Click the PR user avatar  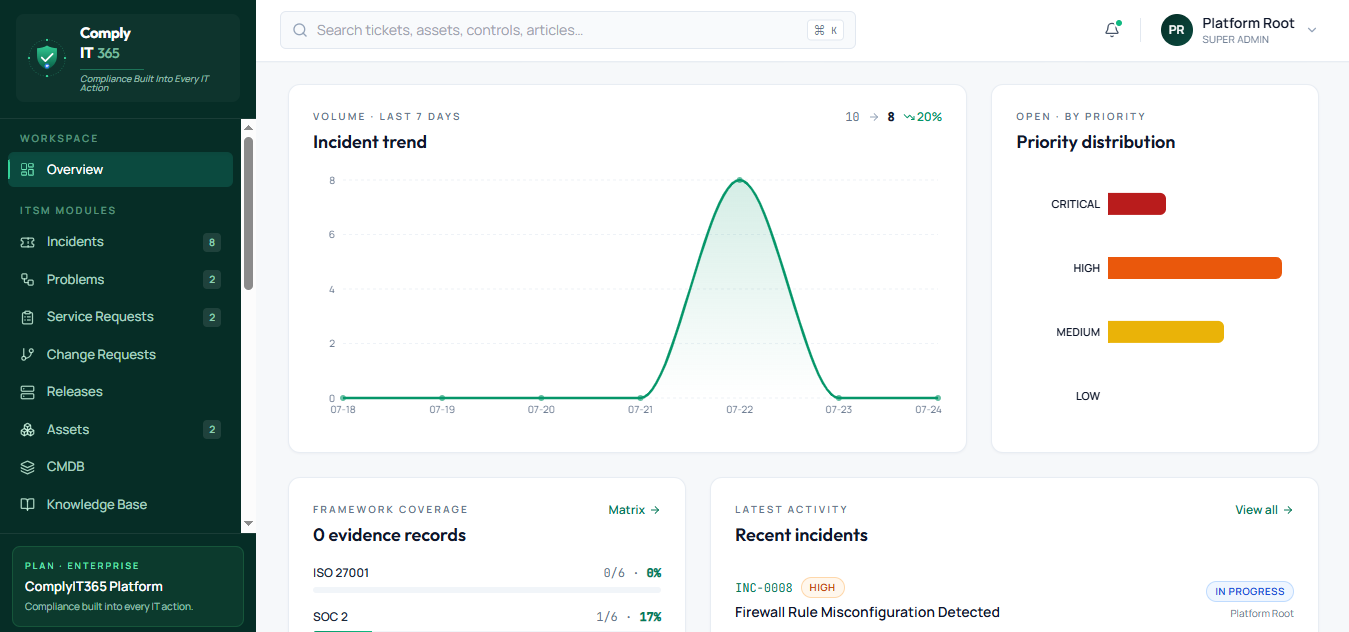tap(1177, 30)
